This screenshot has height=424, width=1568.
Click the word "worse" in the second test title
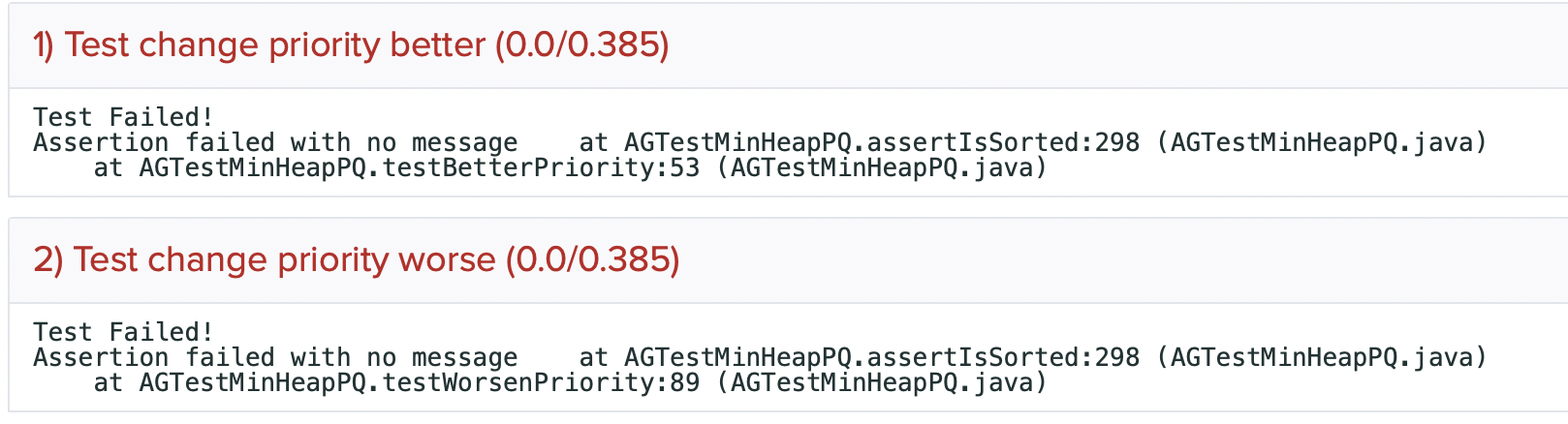click(x=447, y=260)
